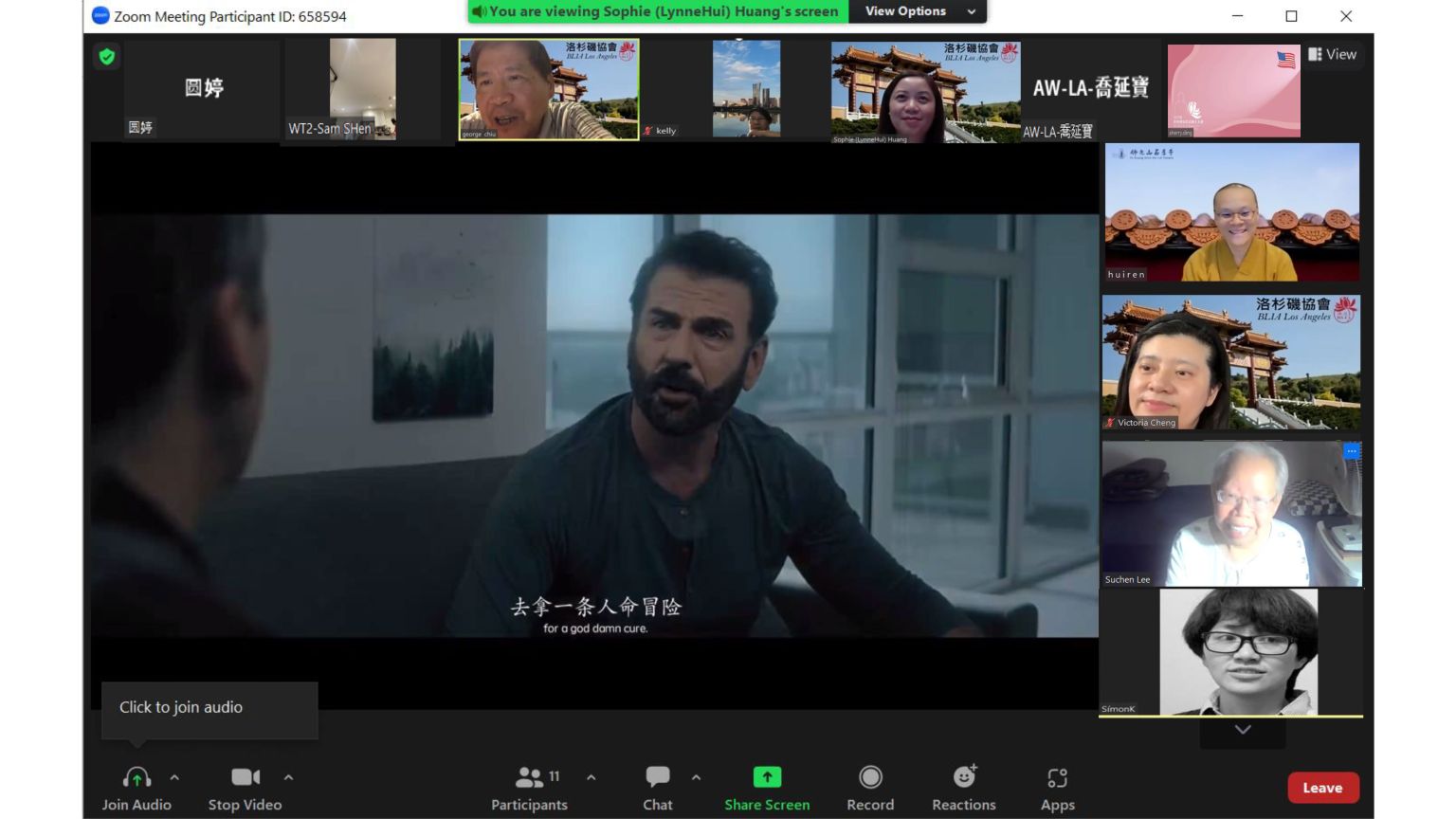This screenshot has height=819, width=1456.
Task: Select the WT2-Sam SHen video tile
Action: tap(363, 89)
